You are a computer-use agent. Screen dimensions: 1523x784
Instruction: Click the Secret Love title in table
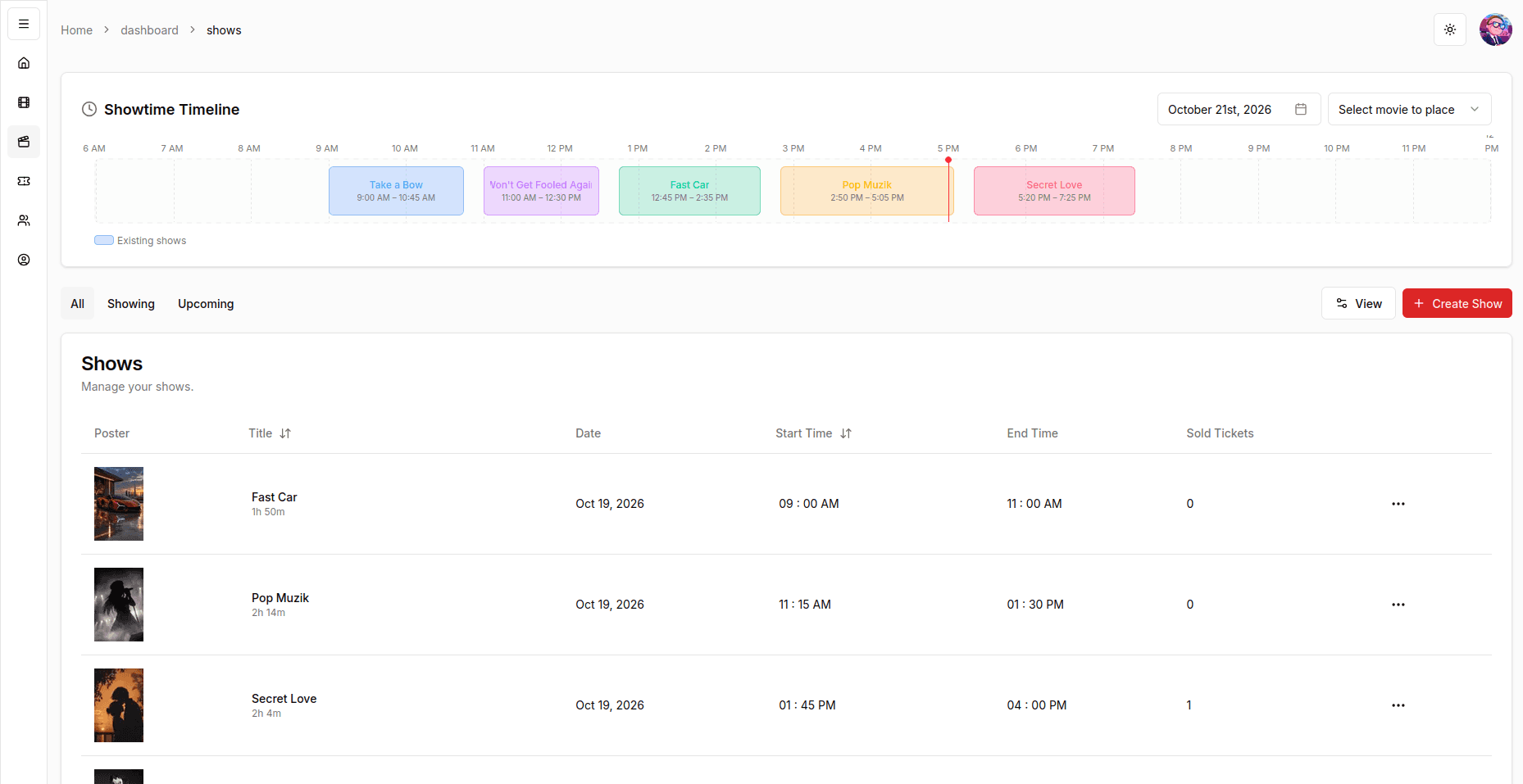[284, 699]
